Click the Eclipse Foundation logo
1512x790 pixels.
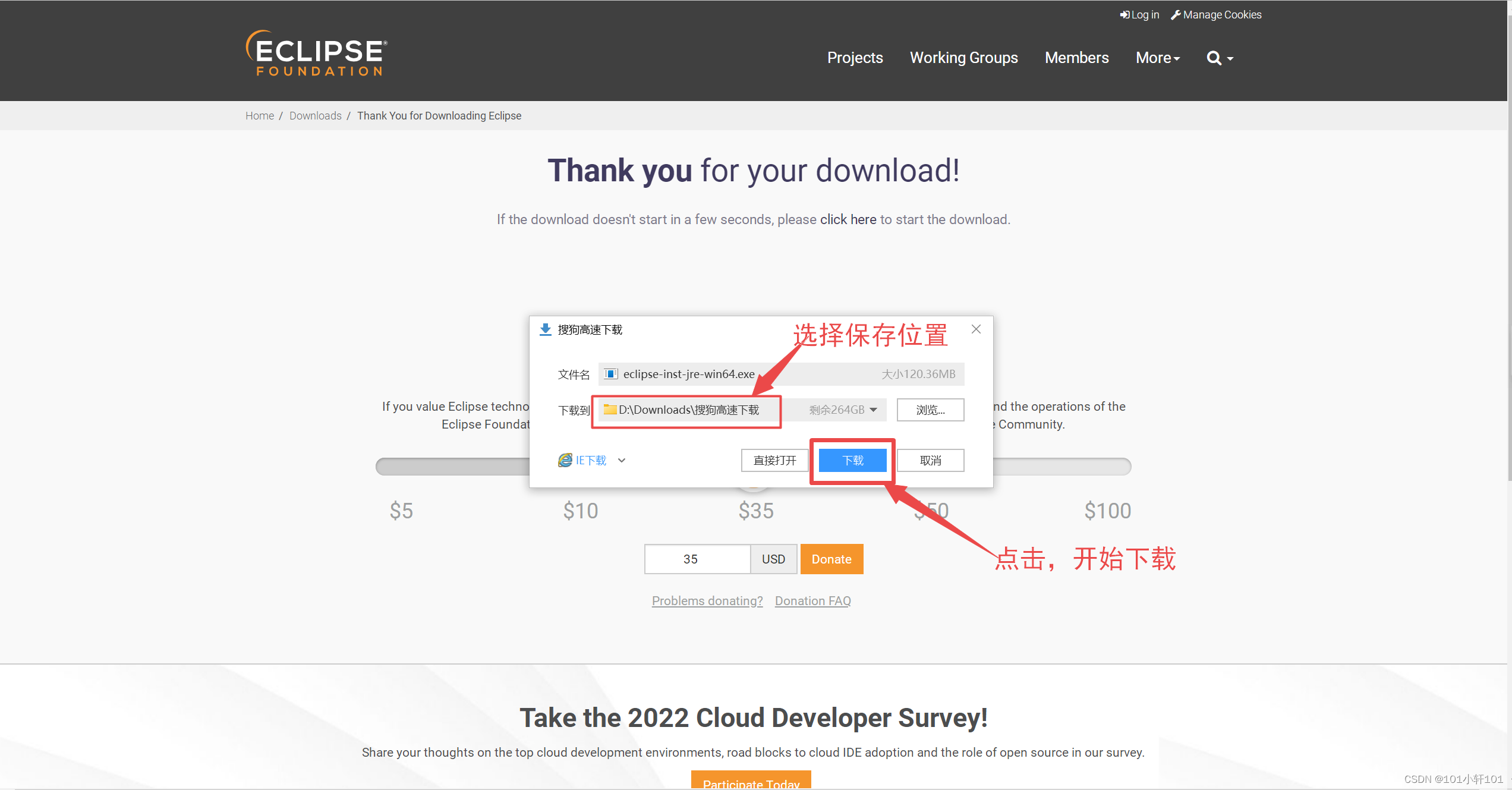(x=317, y=53)
